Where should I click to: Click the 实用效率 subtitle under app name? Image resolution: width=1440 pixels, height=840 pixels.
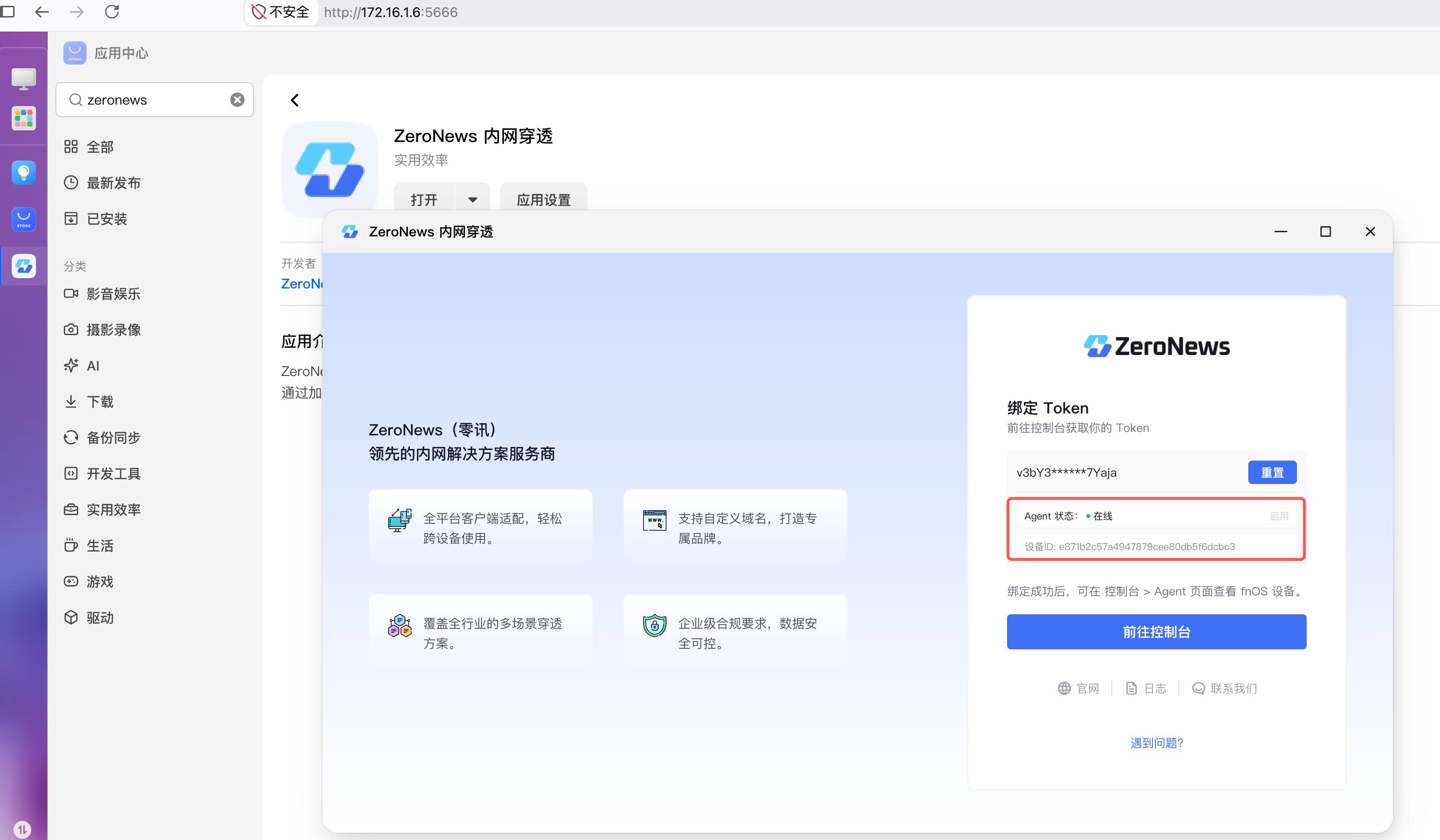tap(421, 160)
